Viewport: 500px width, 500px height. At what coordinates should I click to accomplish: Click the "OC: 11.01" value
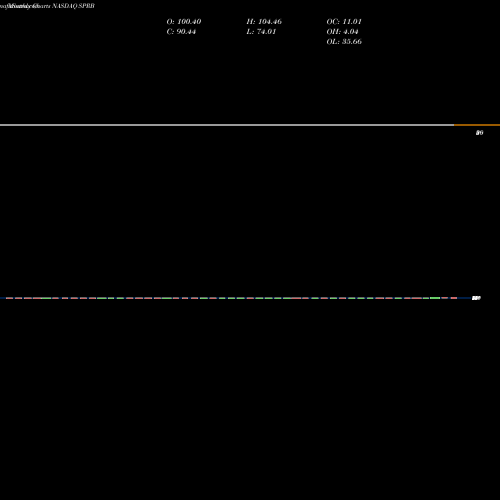click(x=344, y=22)
